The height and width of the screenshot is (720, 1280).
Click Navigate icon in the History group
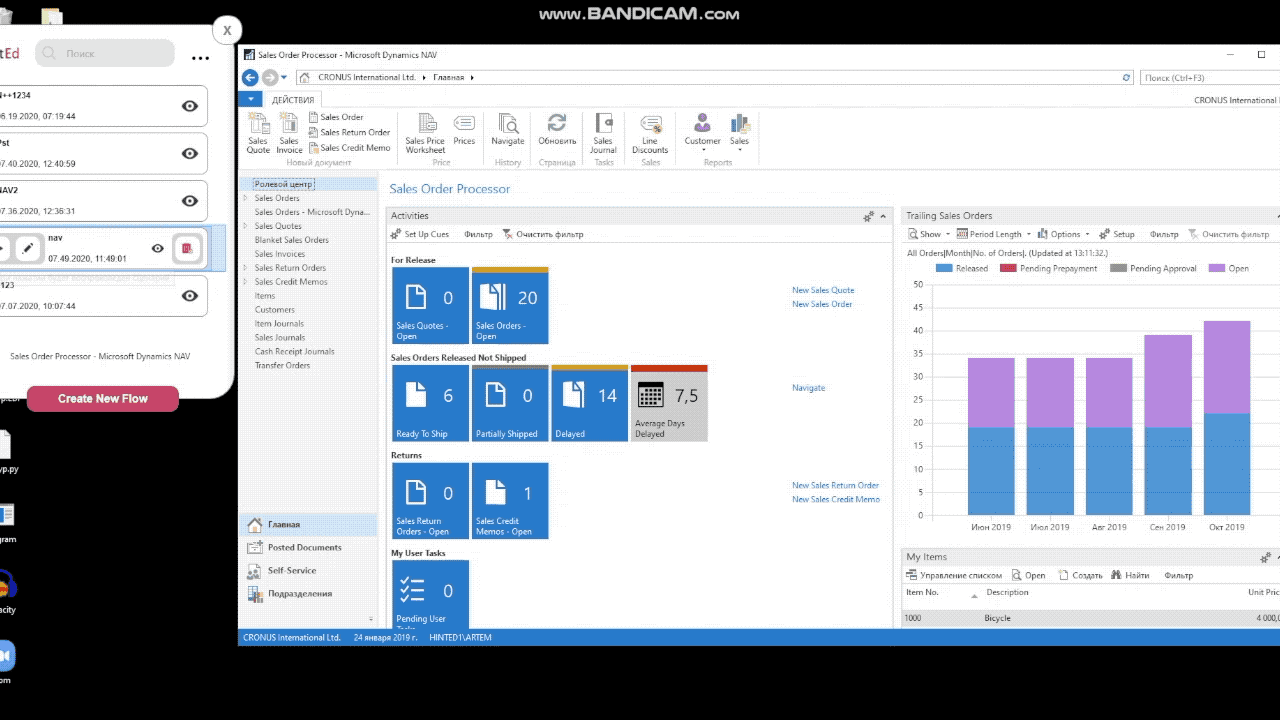point(508,130)
